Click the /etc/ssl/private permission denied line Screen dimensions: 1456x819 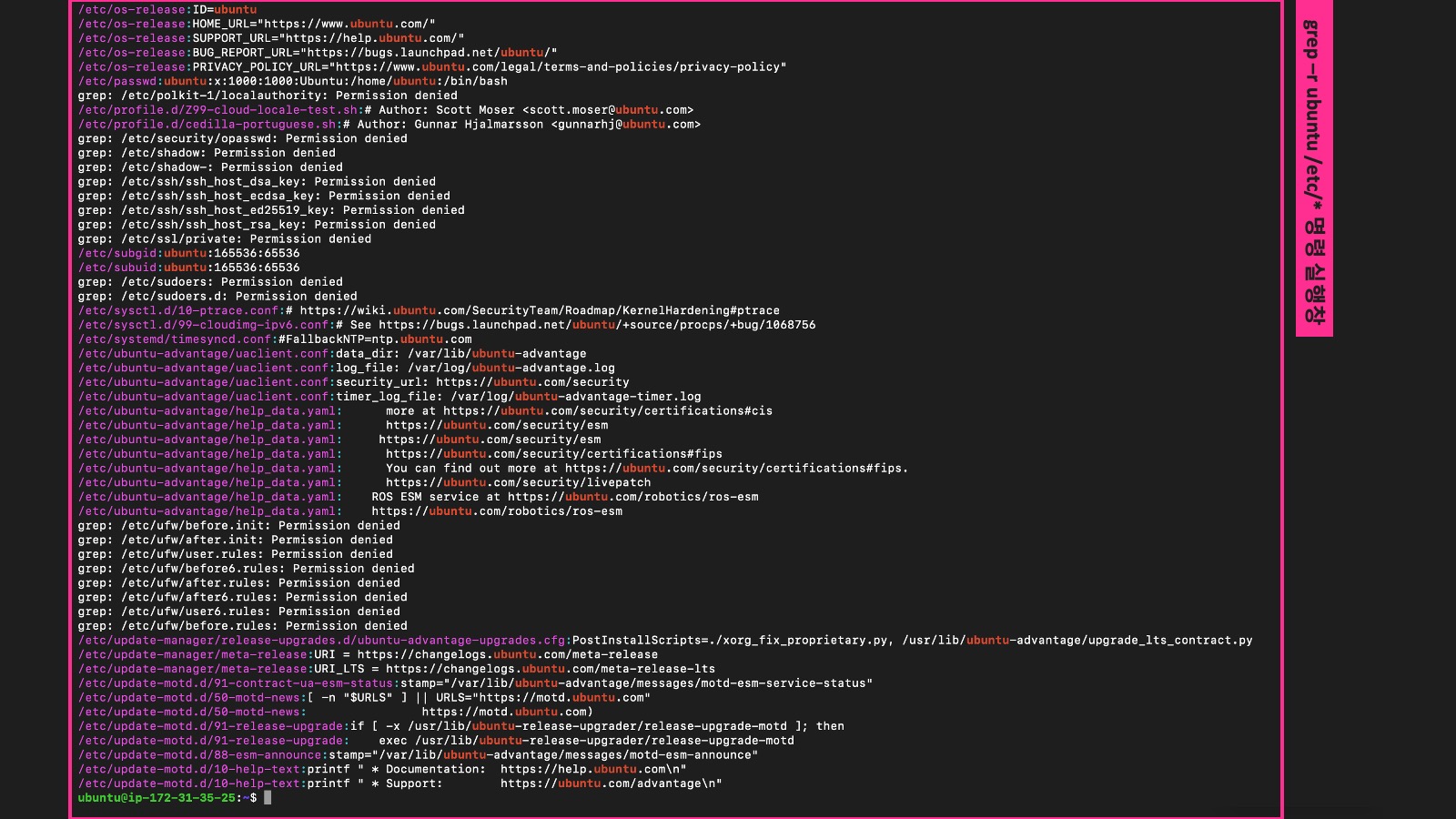[x=225, y=239]
